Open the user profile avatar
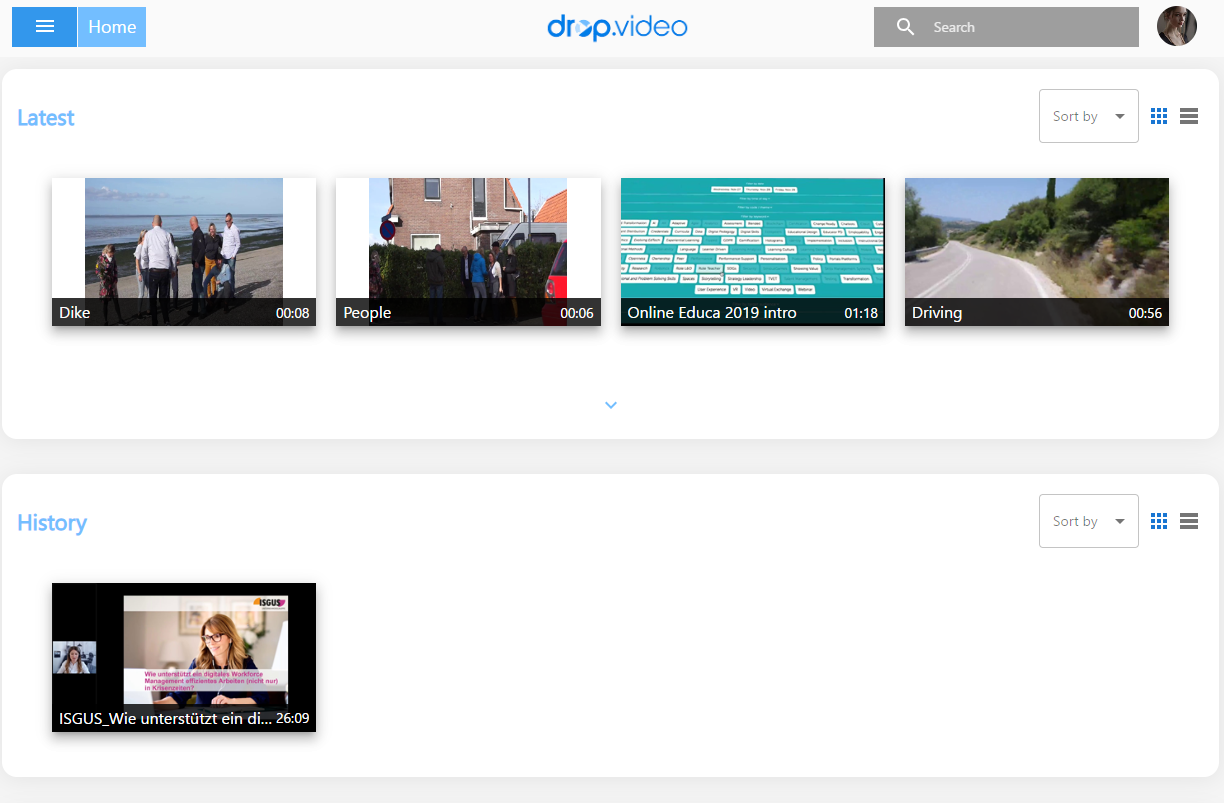This screenshot has height=803, width=1224. tap(1176, 27)
